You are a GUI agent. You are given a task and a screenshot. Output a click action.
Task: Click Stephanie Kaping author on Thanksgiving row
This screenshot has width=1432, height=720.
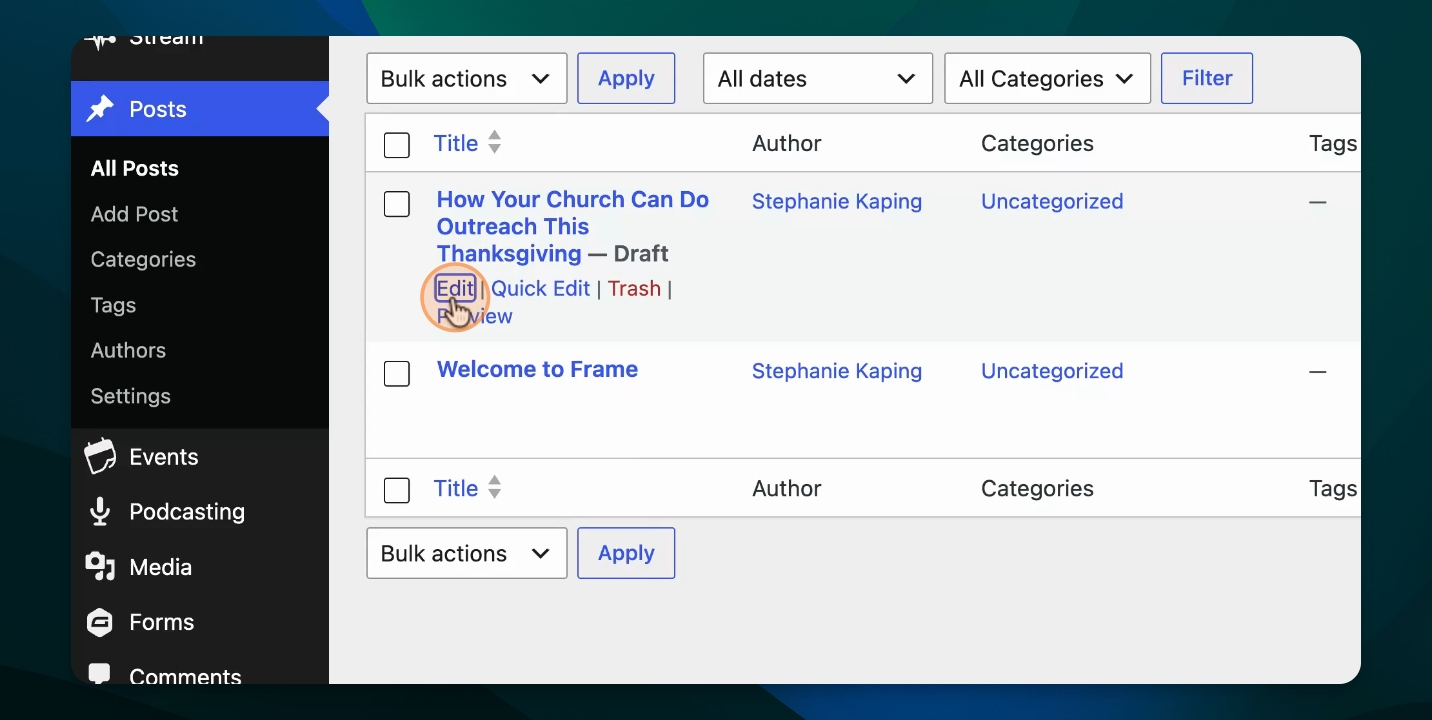pyautogui.click(x=837, y=201)
